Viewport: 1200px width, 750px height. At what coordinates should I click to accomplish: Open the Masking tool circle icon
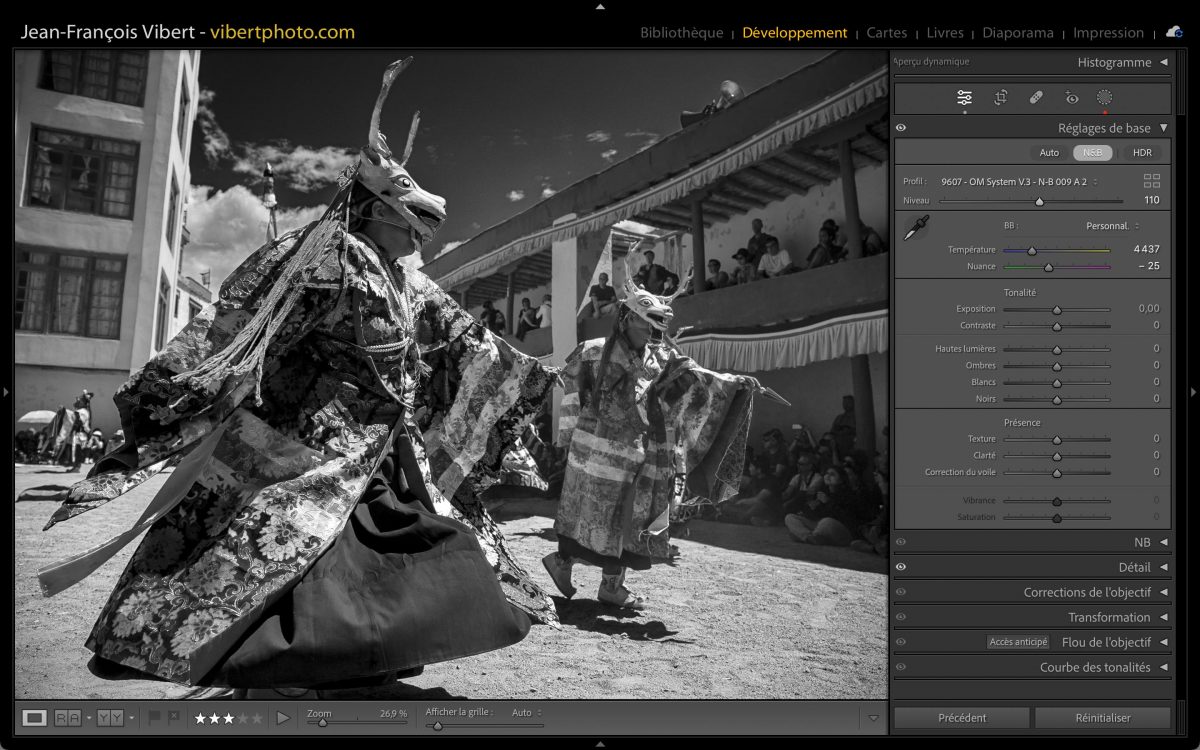(1104, 97)
